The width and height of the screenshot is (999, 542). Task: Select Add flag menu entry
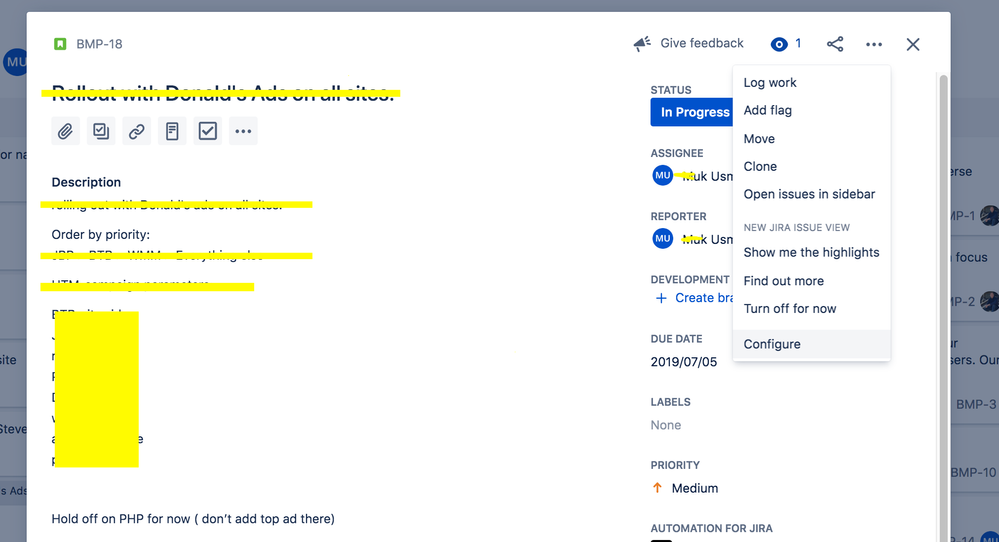811,110
